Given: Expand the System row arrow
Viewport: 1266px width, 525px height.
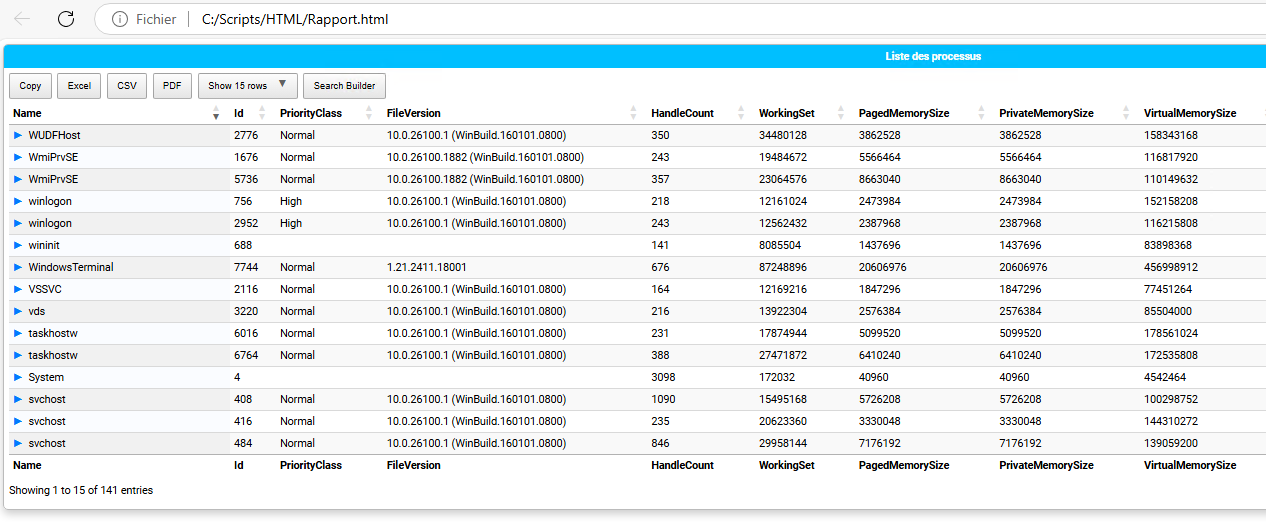Looking at the screenshot, I should [x=18, y=377].
